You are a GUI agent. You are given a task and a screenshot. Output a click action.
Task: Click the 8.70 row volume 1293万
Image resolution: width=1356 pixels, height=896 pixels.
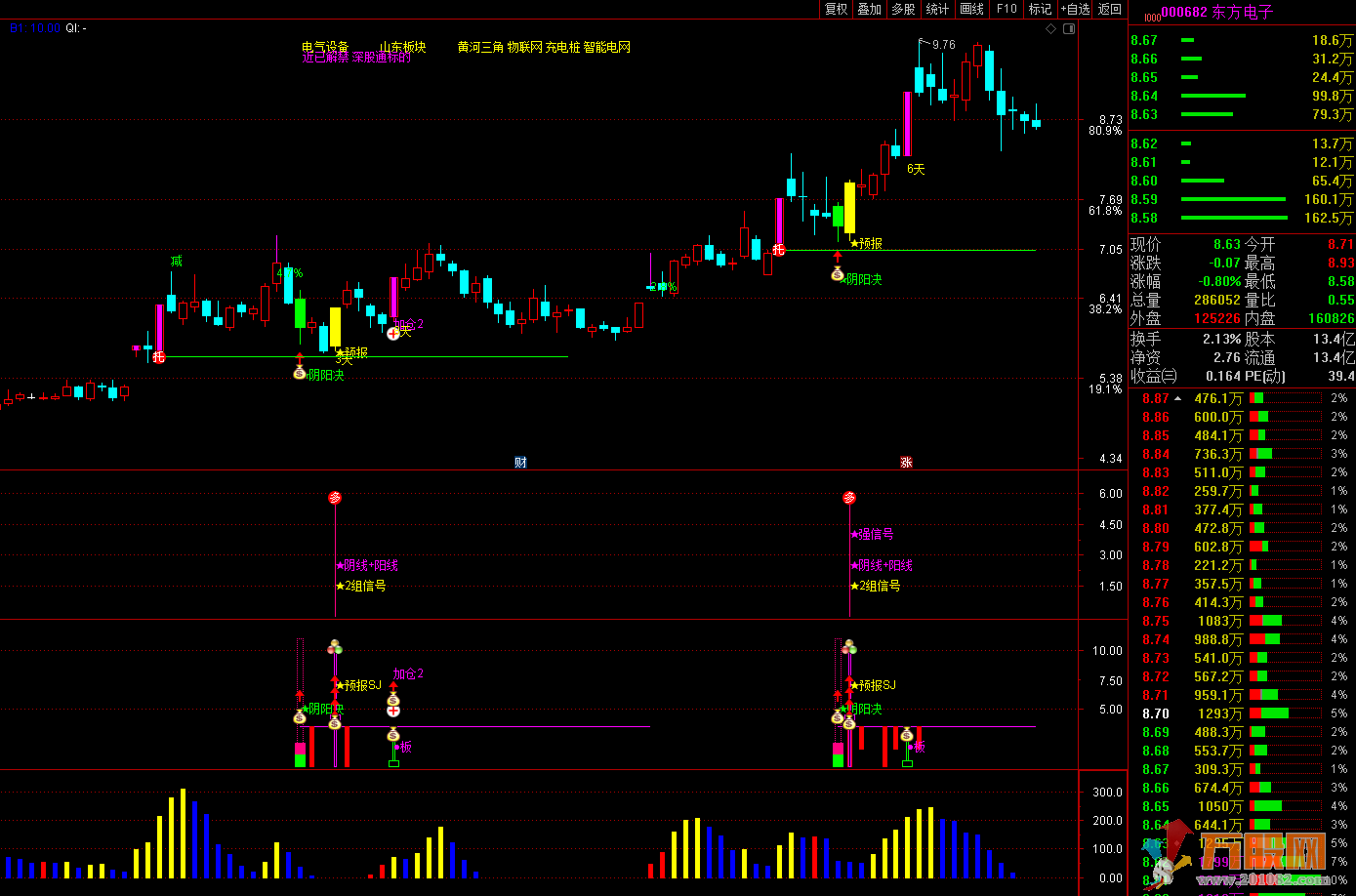click(1219, 713)
